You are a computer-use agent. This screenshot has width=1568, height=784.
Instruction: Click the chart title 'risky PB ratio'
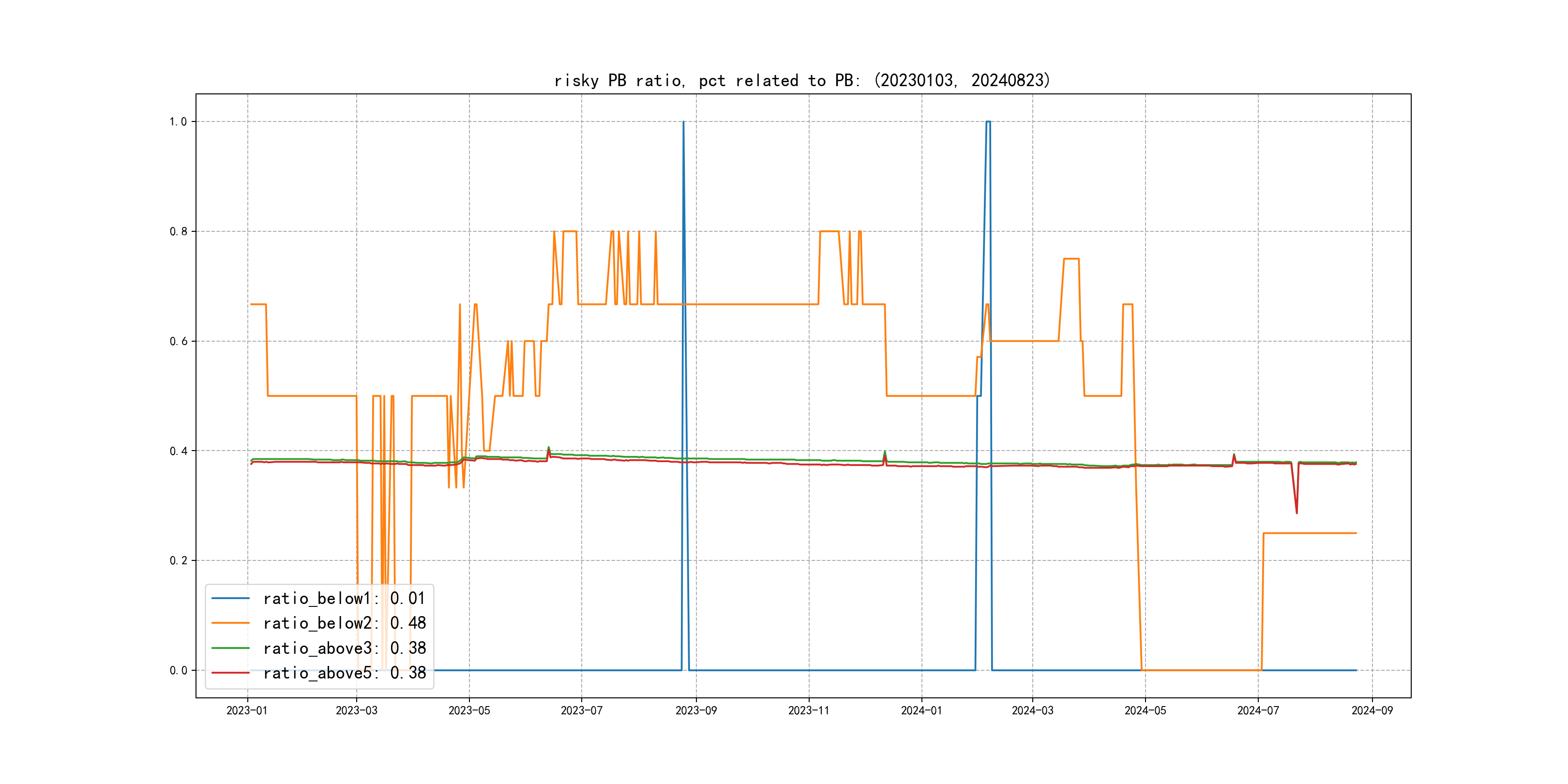click(x=801, y=80)
